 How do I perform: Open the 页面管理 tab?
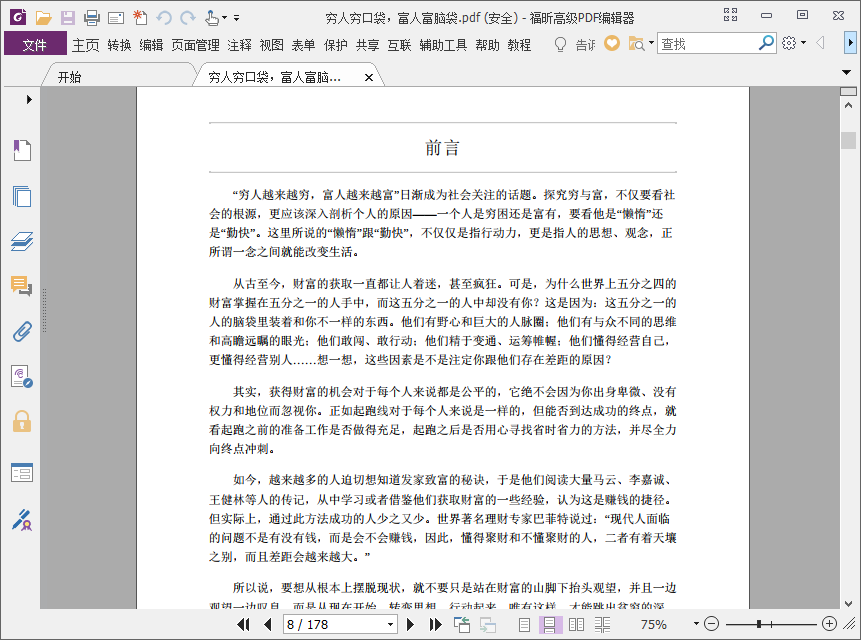(x=195, y=44)
